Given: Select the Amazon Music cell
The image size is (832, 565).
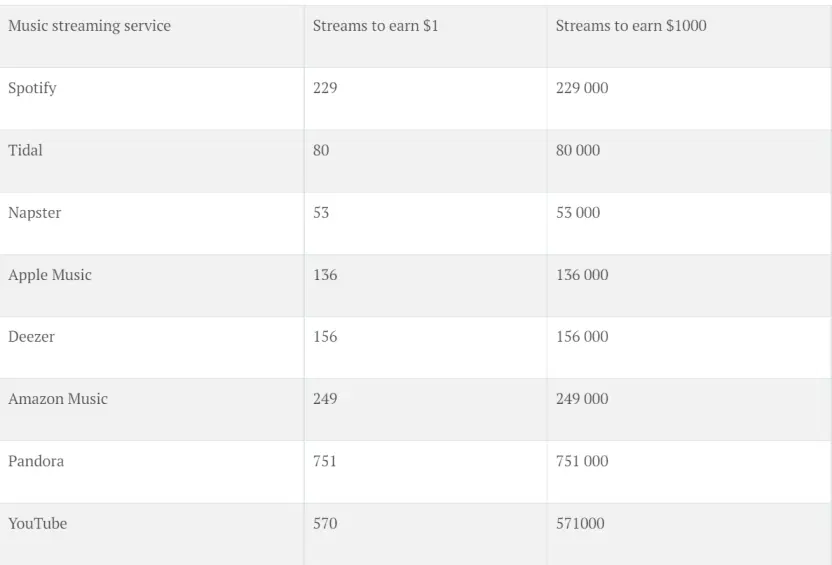Looking at the screenshot, I should coord(58,399).
